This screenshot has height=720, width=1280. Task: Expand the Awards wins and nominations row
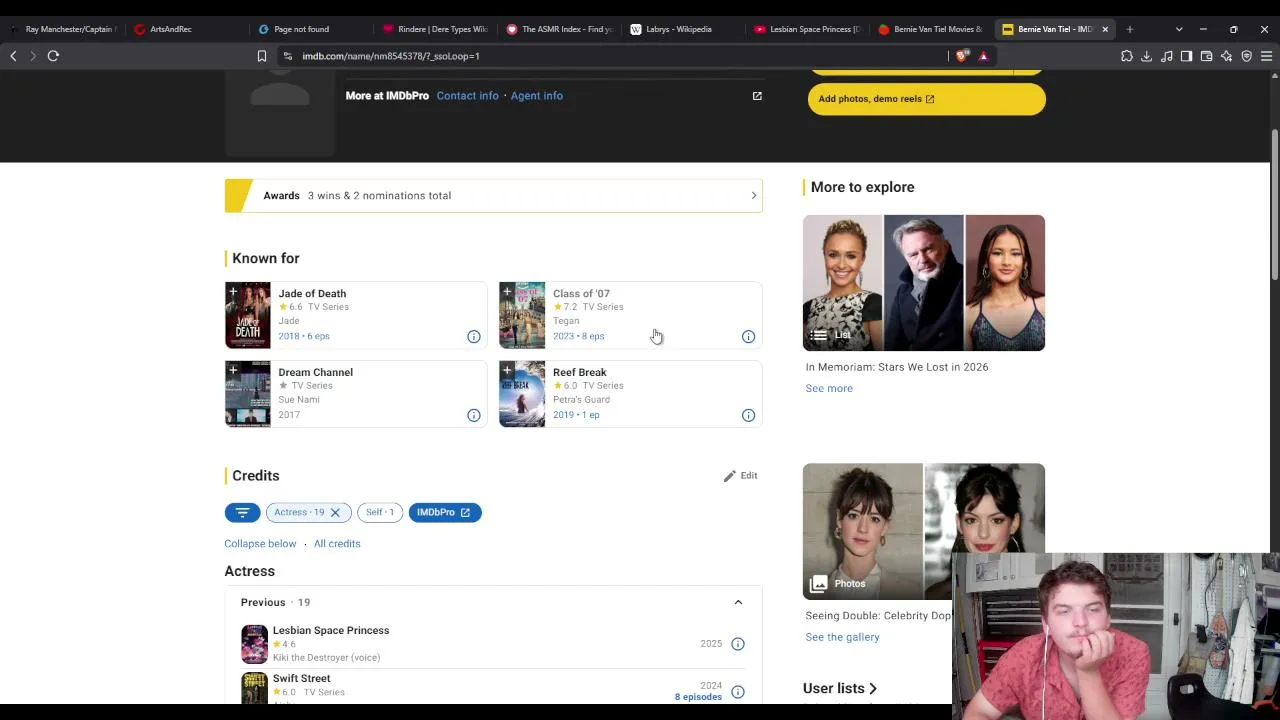tap(493, 196)
